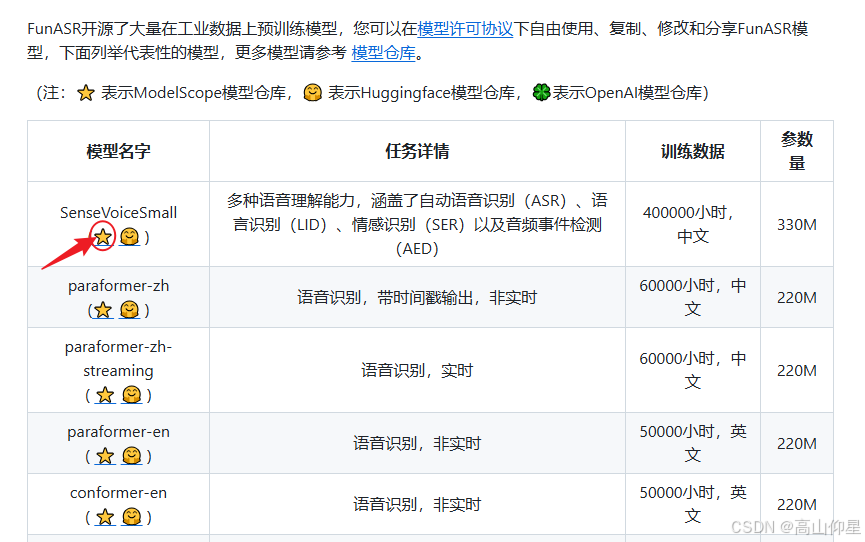Click the 语音识别，实时 task cell
This screenshot has width=865, height=542.
(417, 371)
